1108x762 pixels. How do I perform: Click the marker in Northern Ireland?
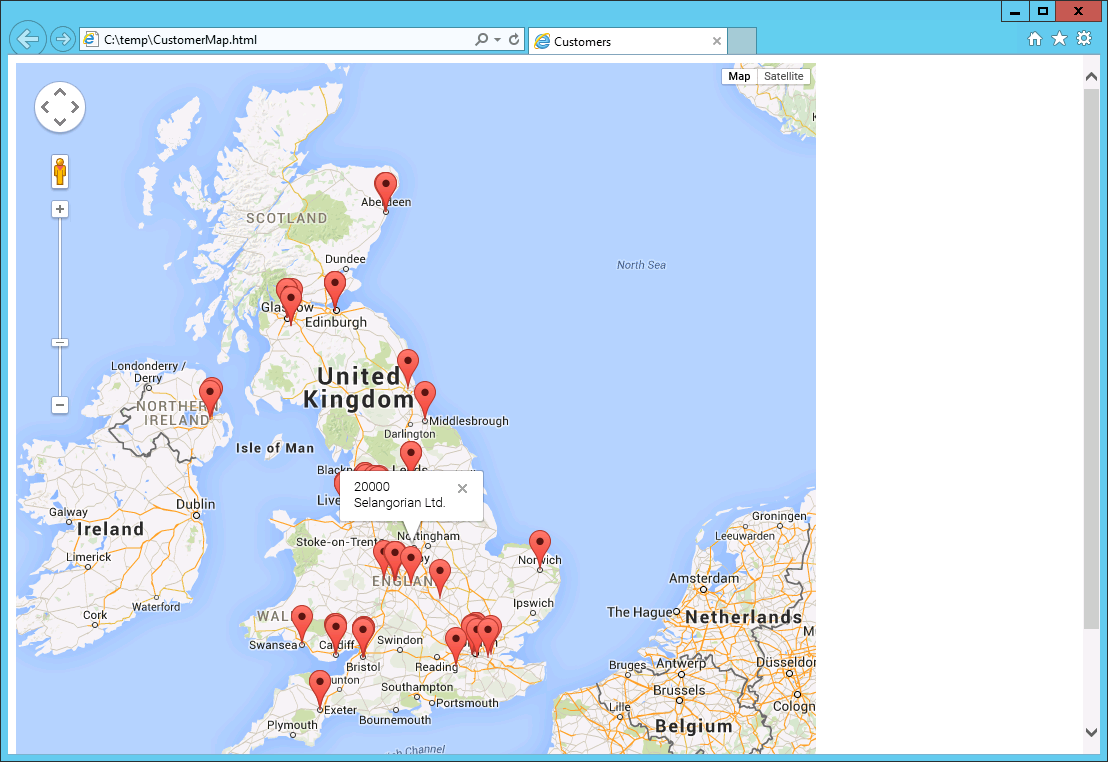210,394
